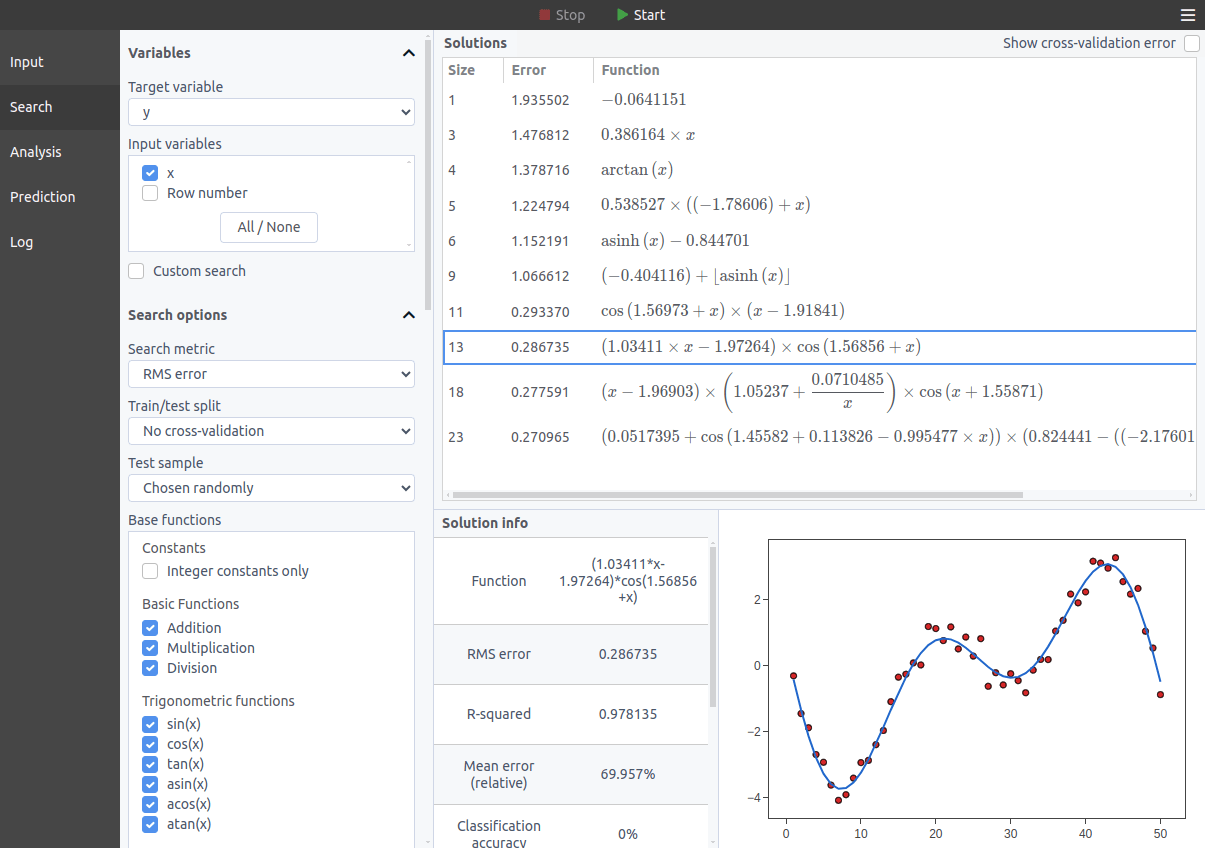Open the Train/test split dropdown
Viewport: 1205px width, 848px height.
pos(271,431)
